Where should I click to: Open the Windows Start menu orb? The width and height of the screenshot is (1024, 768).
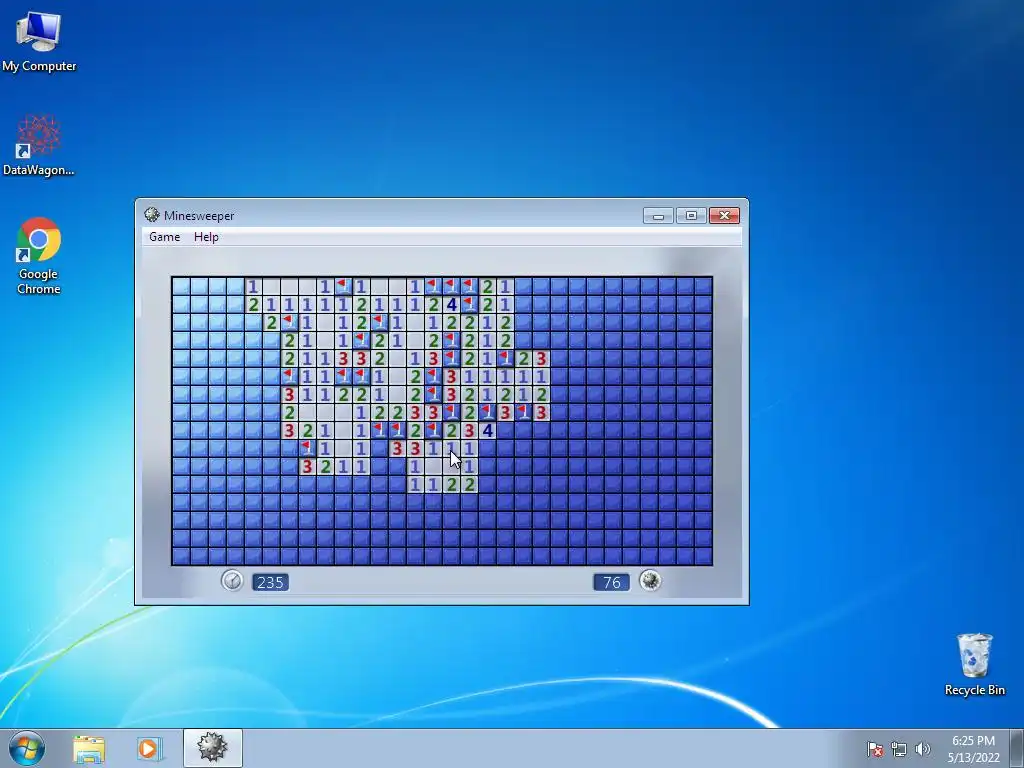pyautogui.click(x=27, y=748)
